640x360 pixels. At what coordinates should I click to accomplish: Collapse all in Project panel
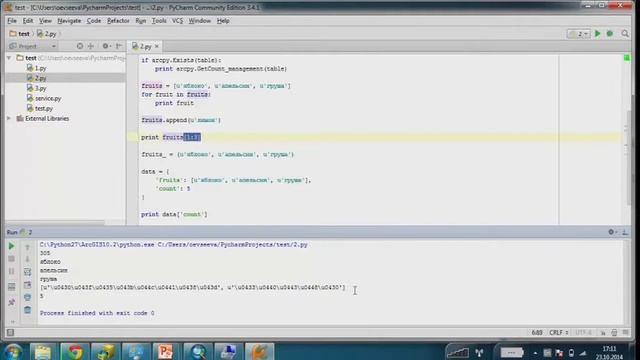(91, 46)
